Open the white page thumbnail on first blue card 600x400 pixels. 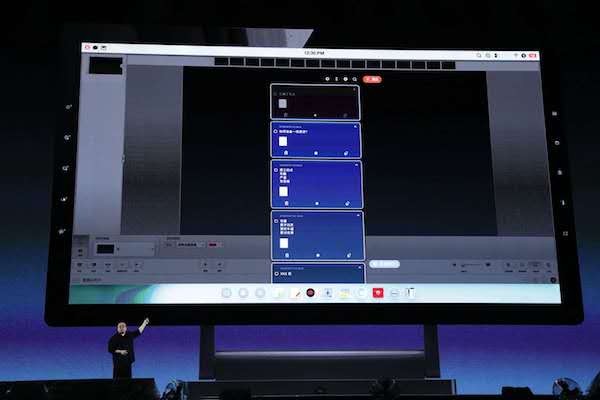tap(283, 142)
